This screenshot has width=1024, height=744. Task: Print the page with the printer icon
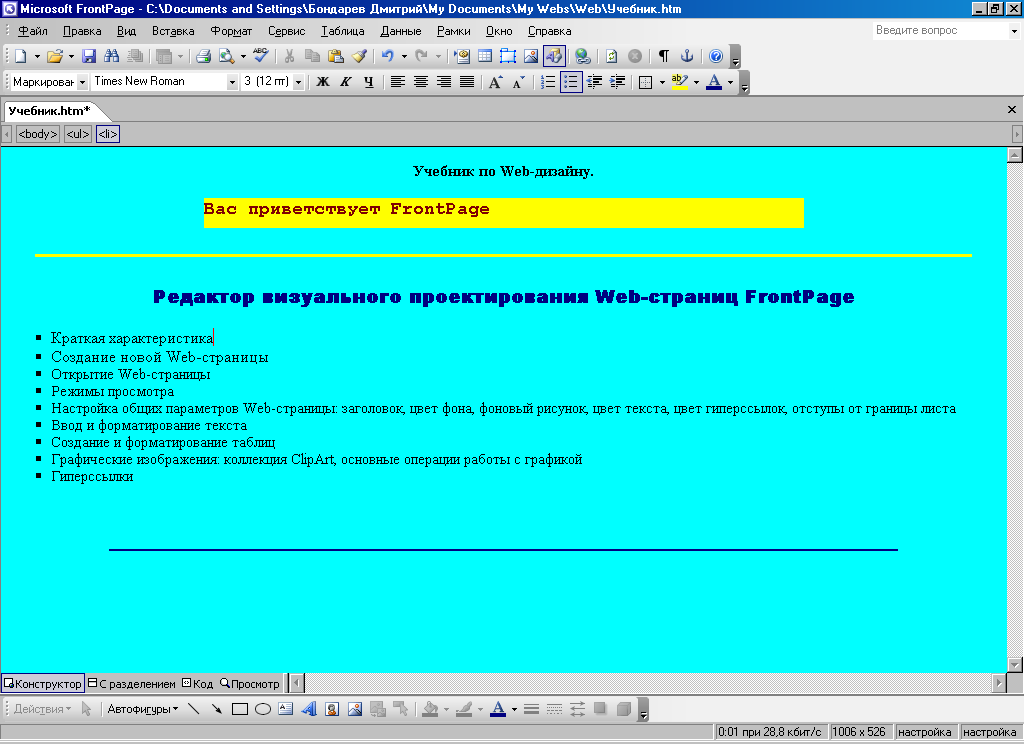[204, 56]
